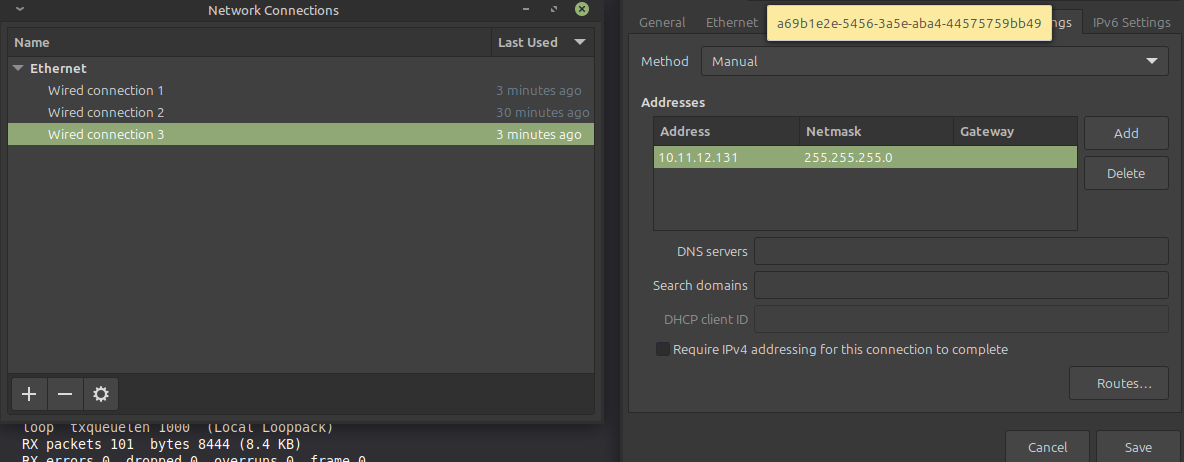Enable Require IPv4 addressing checkbox
The image size is (1184, 462).
click(x=662, y=350)
